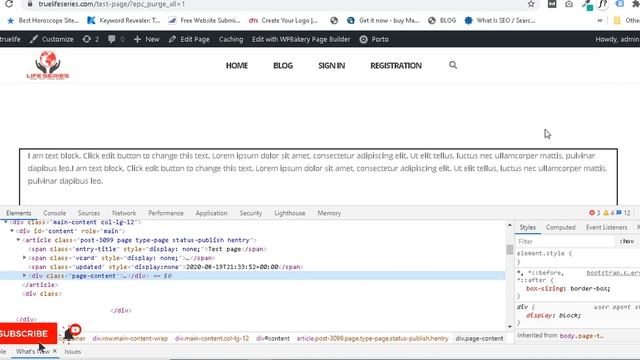Click div.page-content breadcrumb

(480, 338)
